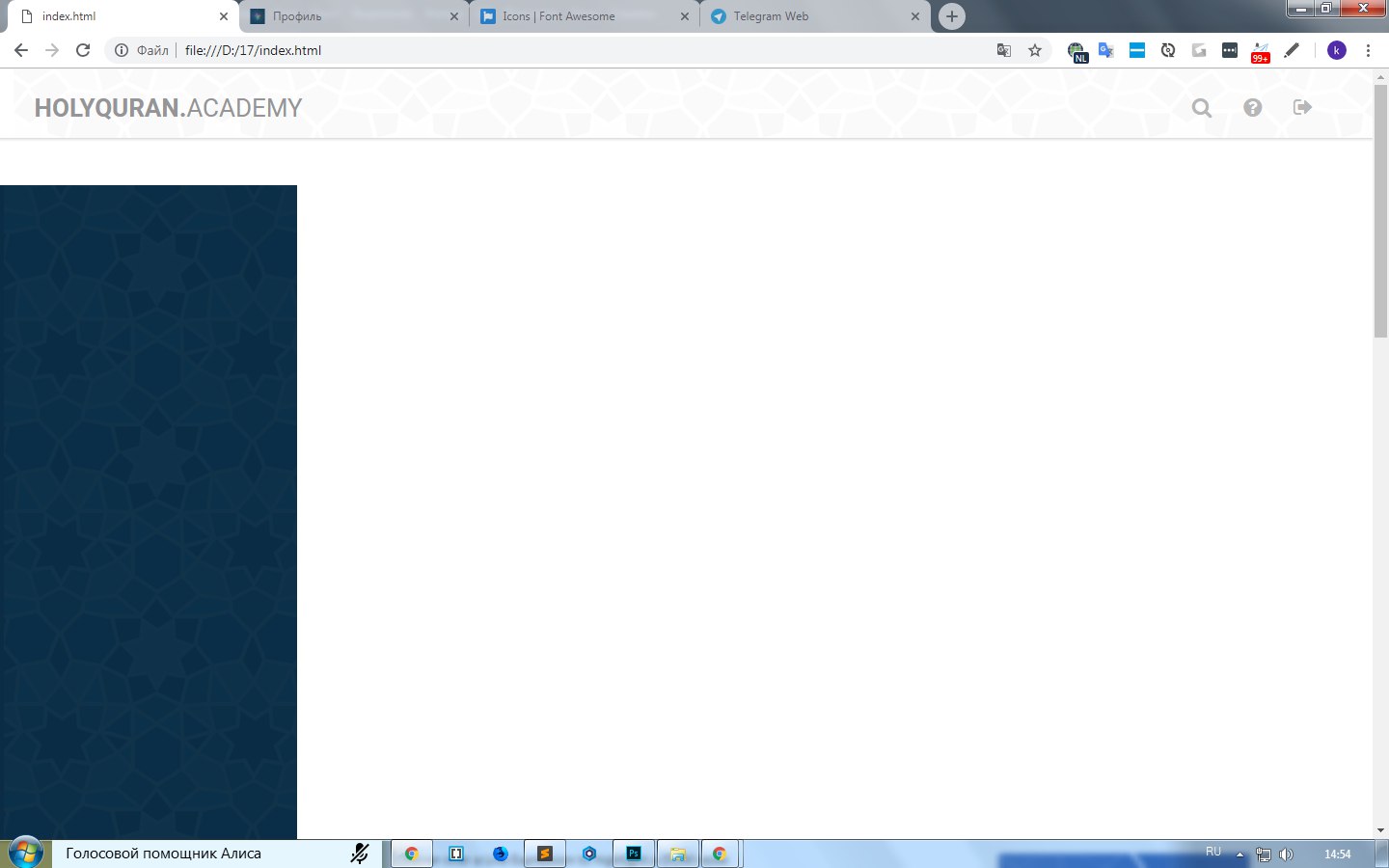Open the Photoshop taskbar icon
The height and width of the screenshot is (868, 1389).
coord(634,854)
